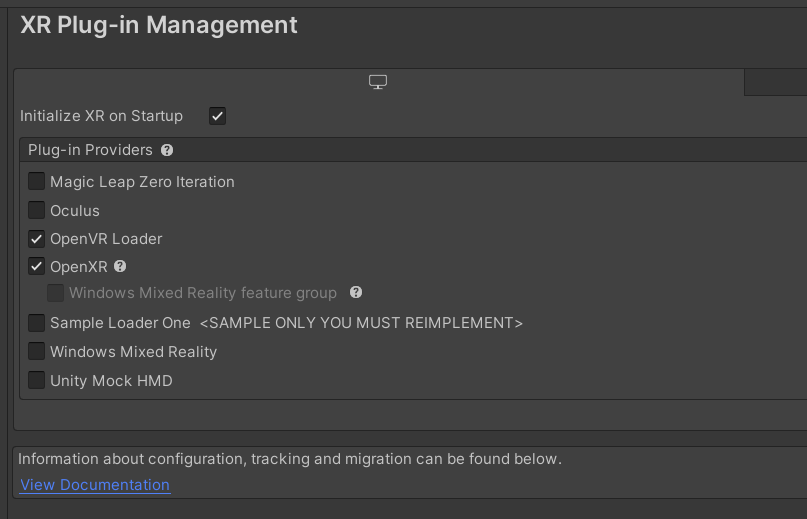Viewport: 807px width, 519px height.
Task: Uncheck the OpenVR Loader checkbox
Action: 37,239
